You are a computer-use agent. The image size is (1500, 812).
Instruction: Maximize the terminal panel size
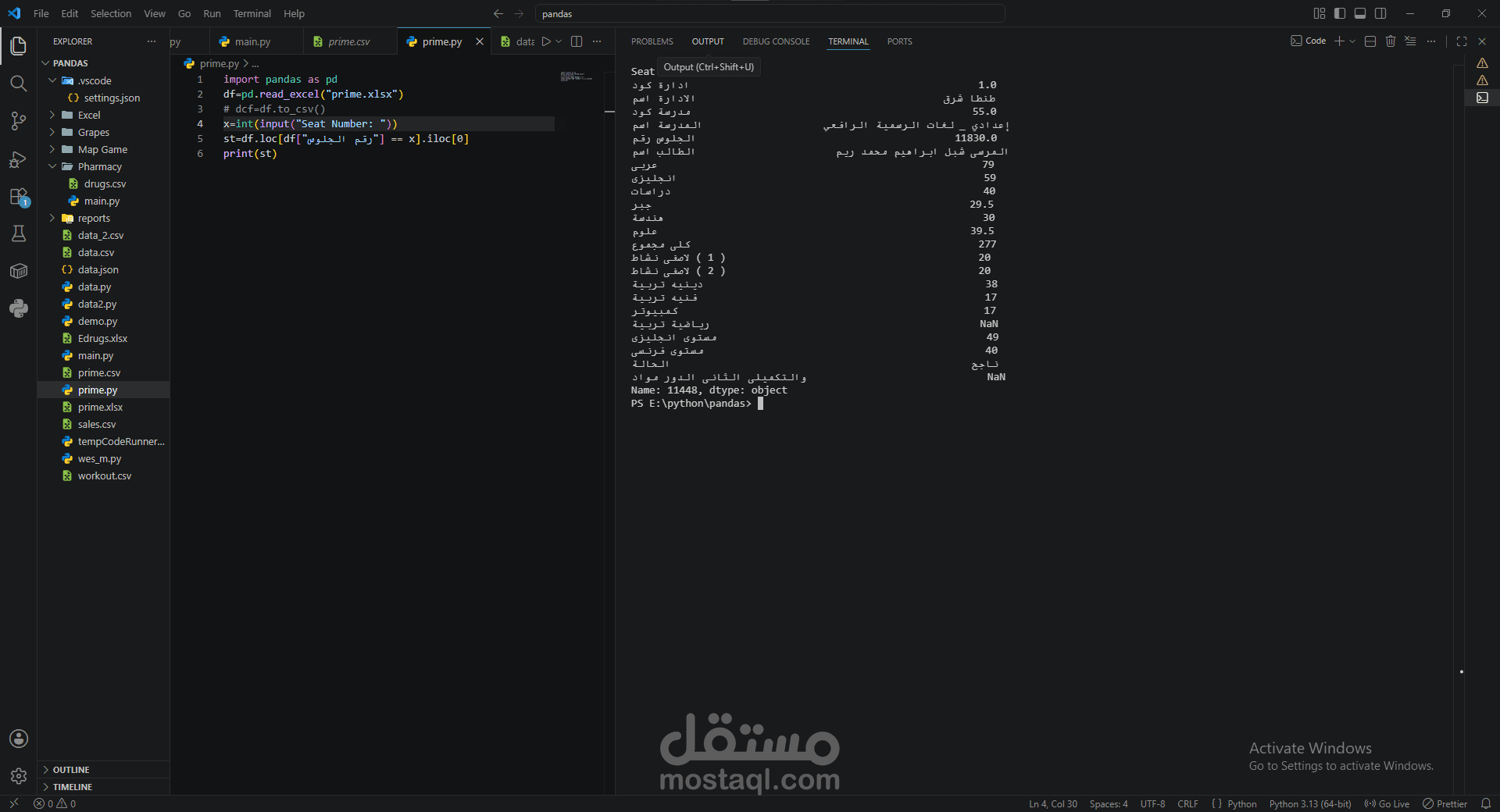(1462, 41)
